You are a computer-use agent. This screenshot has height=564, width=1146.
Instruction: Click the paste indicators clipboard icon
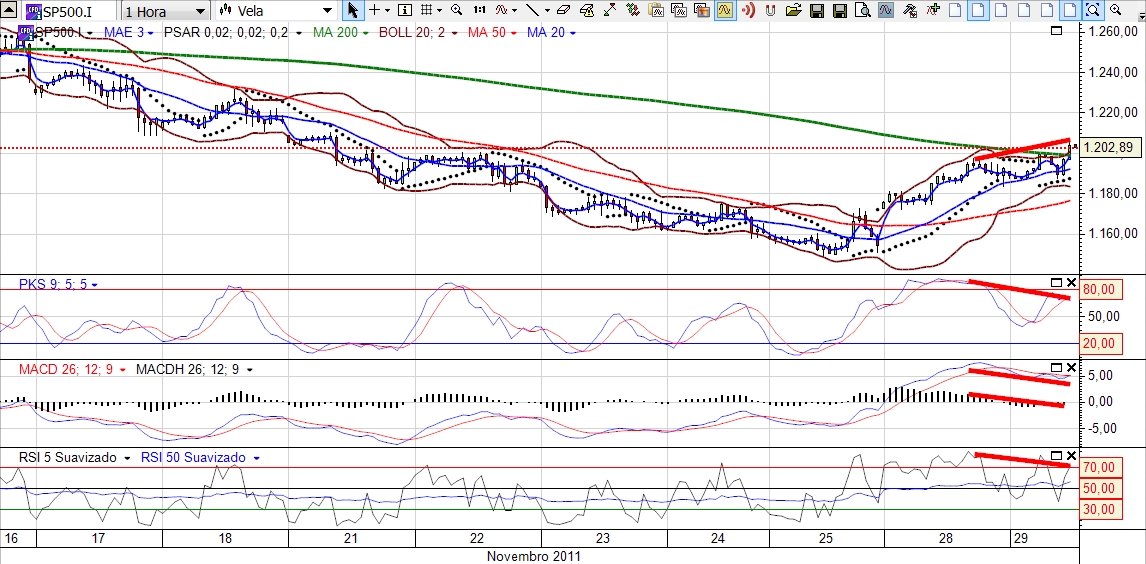pos(656,10)
